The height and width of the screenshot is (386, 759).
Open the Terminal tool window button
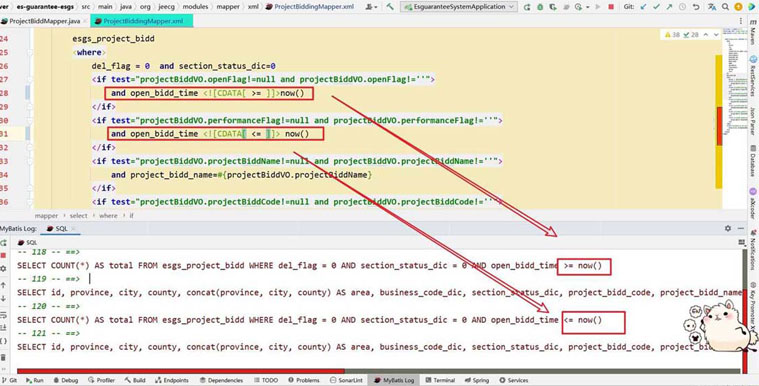(x=440, y=380)
